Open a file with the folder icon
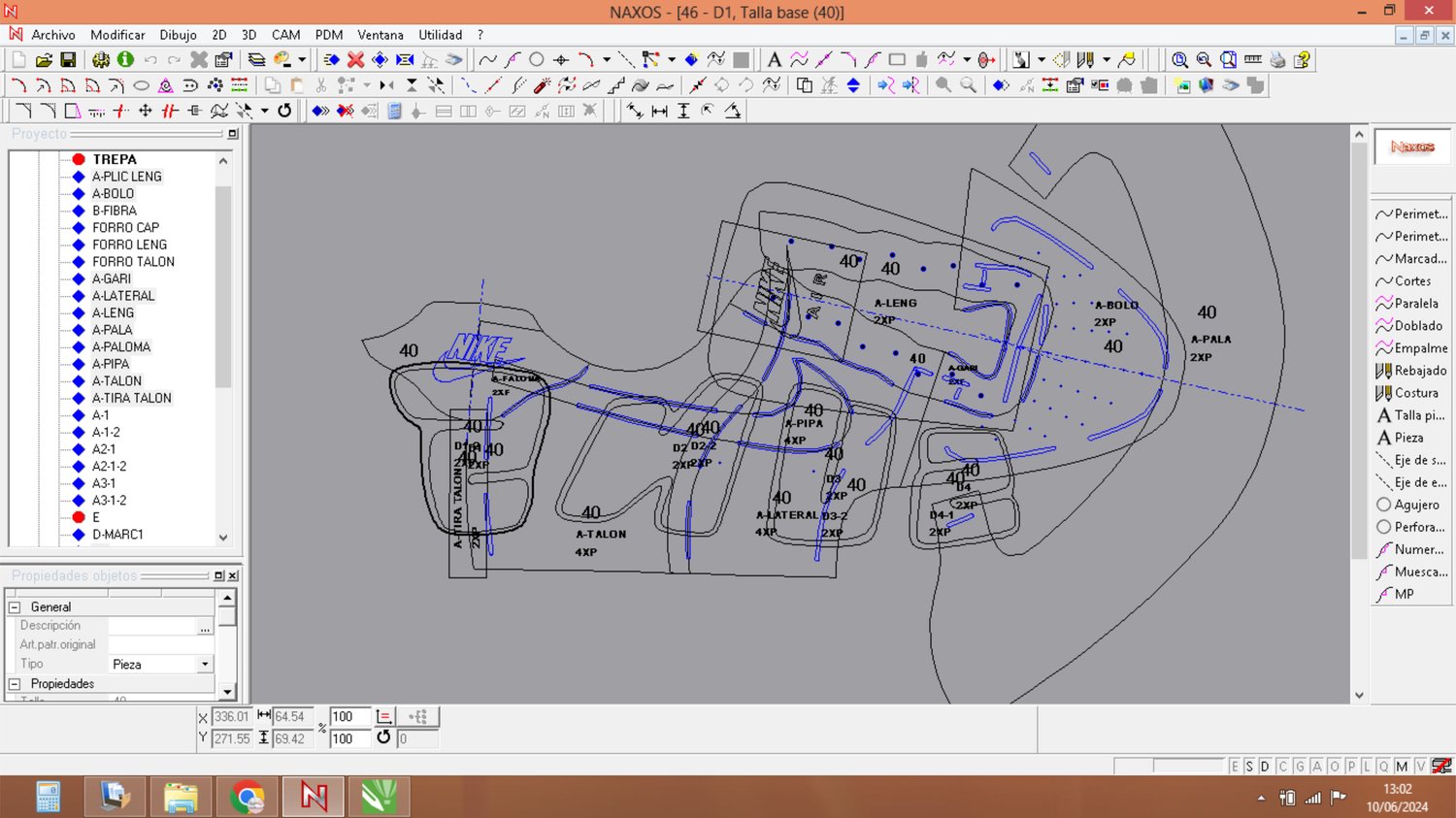This screenshot has width=1456, height=818. tap(44, 60)
